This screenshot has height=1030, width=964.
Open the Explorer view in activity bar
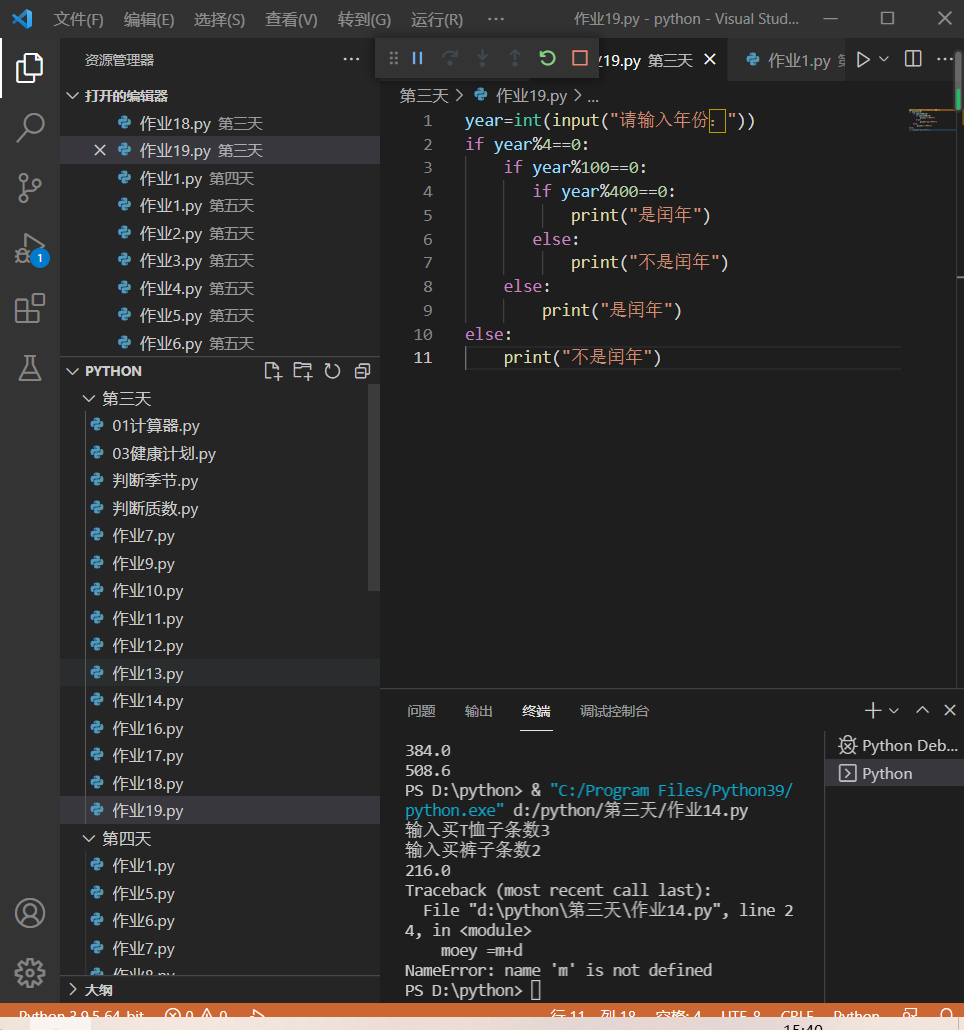click(x=30, y=68)
